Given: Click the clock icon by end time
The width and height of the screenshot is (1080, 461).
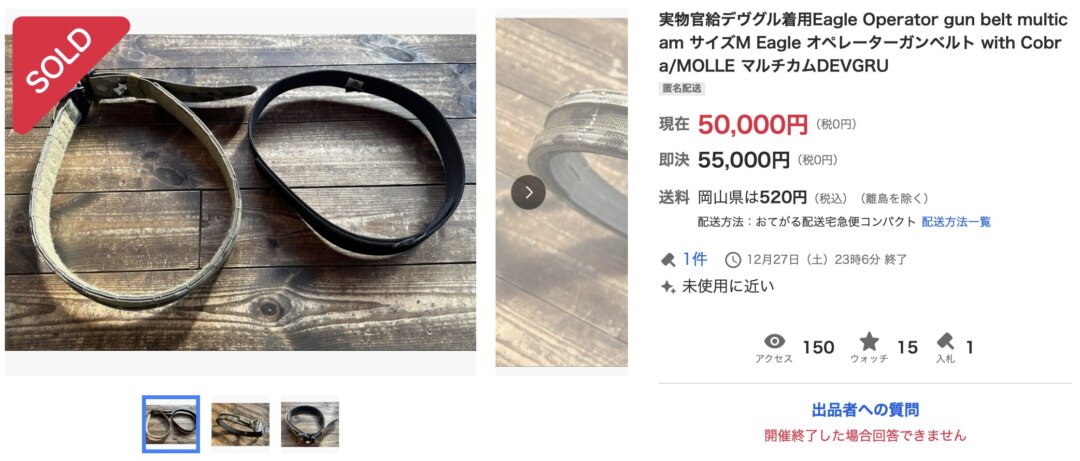Looking at the screenshot, I should tap(734, 260).
